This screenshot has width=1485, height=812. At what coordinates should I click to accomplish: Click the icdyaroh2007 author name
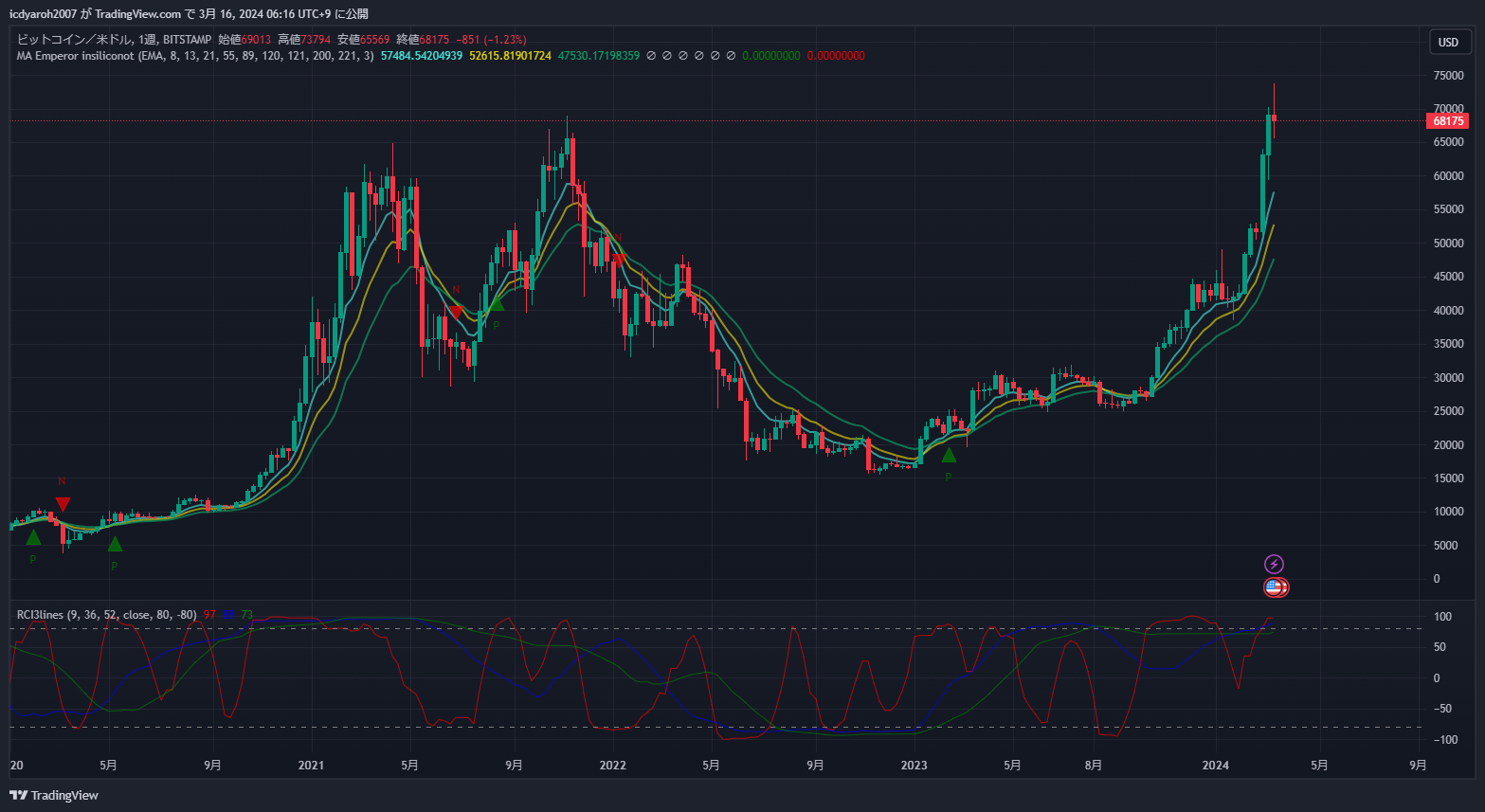[x=43, y=14]
